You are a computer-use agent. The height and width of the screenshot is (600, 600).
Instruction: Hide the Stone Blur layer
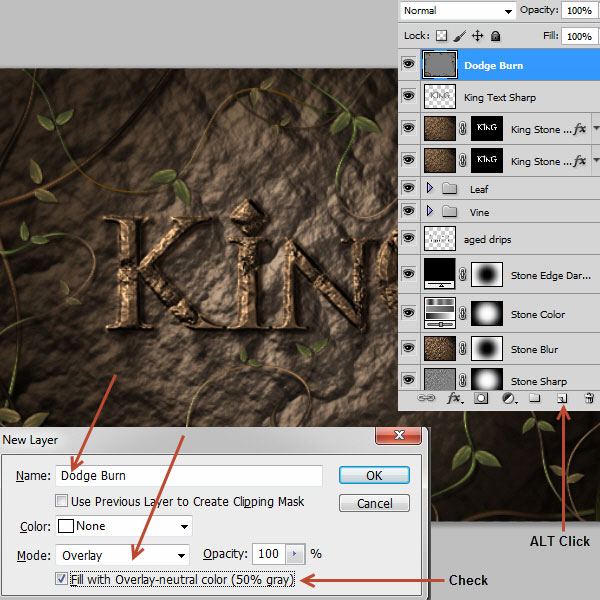pos(409,347)
